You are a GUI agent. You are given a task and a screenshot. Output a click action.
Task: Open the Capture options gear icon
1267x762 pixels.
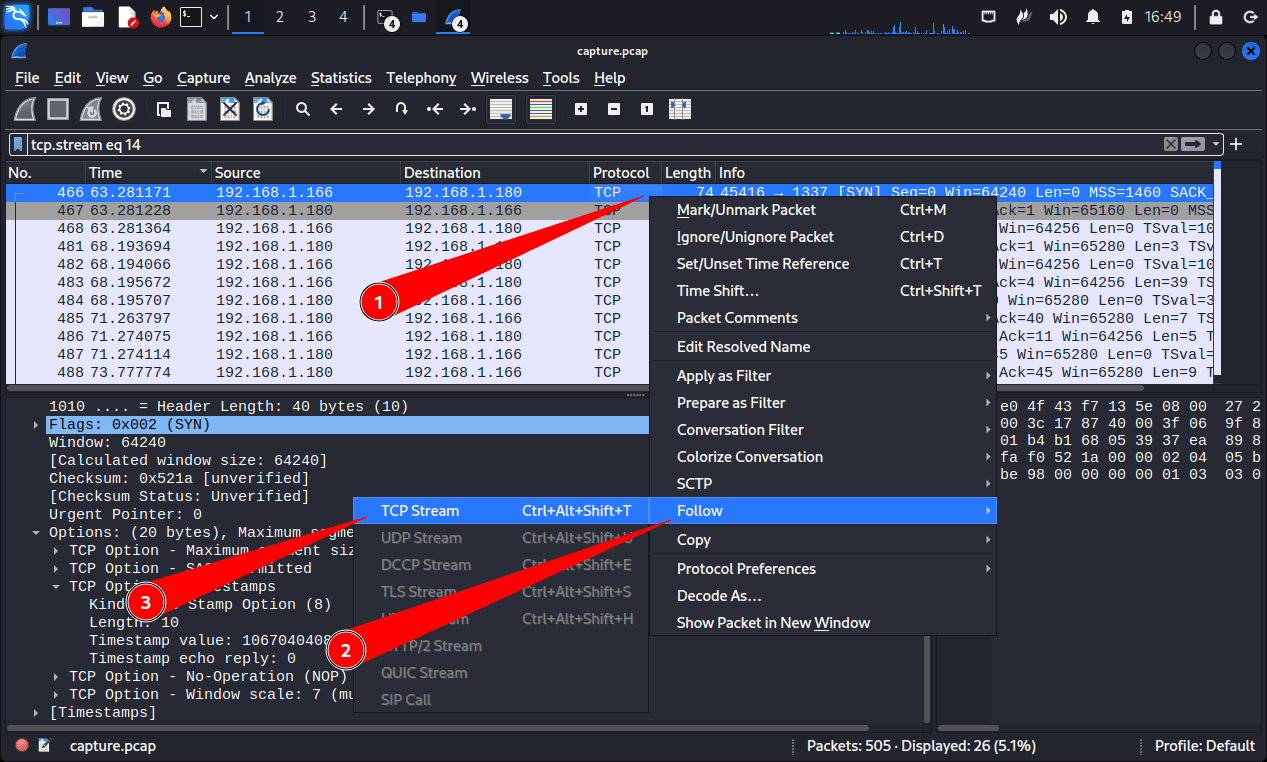coord(124,109)
